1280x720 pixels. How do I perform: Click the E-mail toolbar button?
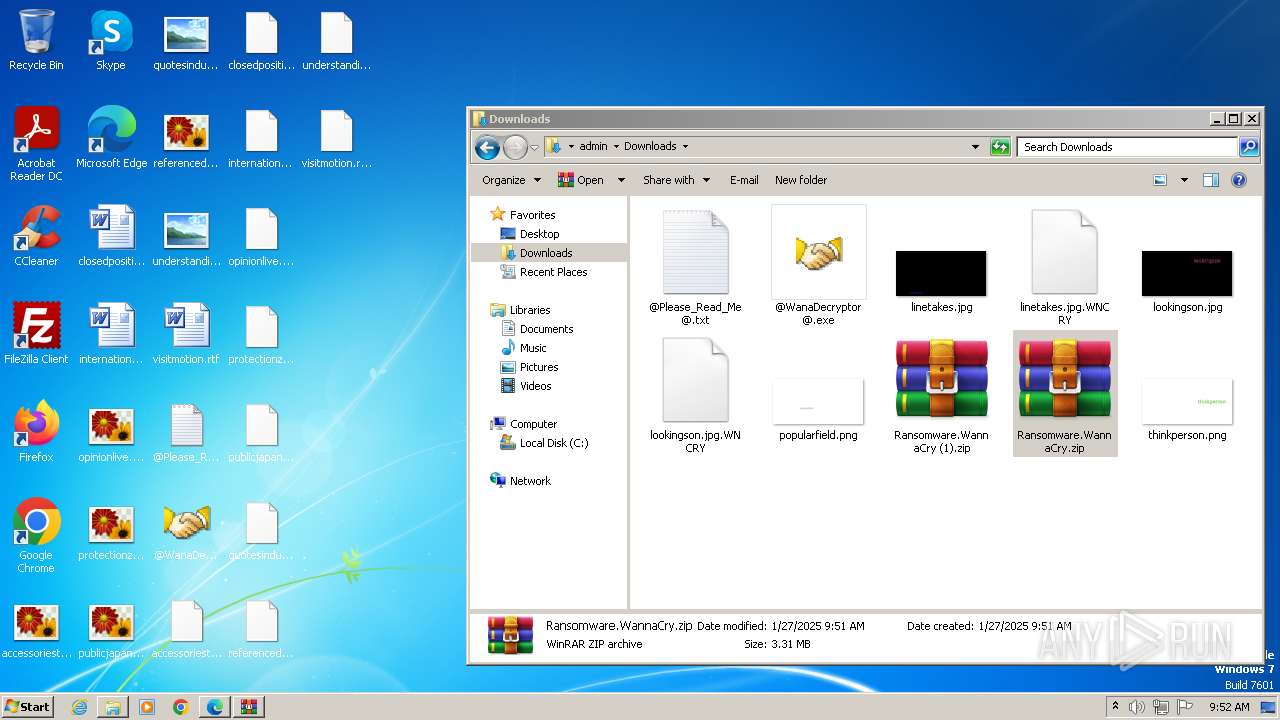(744, 180)
